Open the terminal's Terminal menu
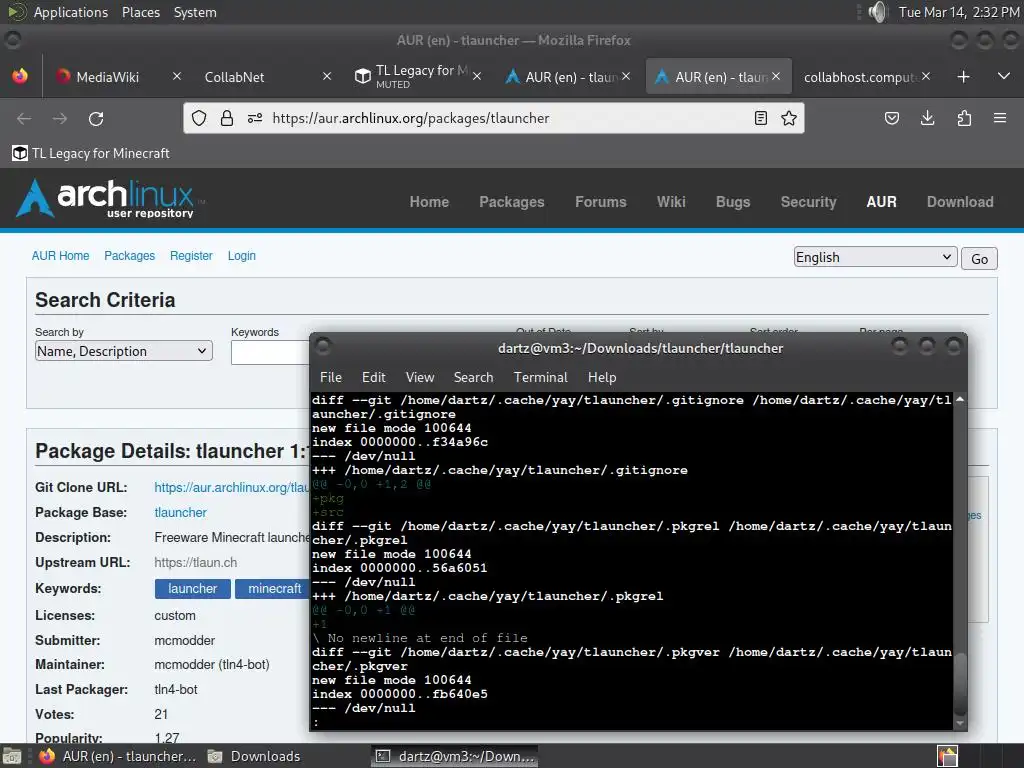The image size is (1024, 768). pyautogui.click(x=540, y=377)
